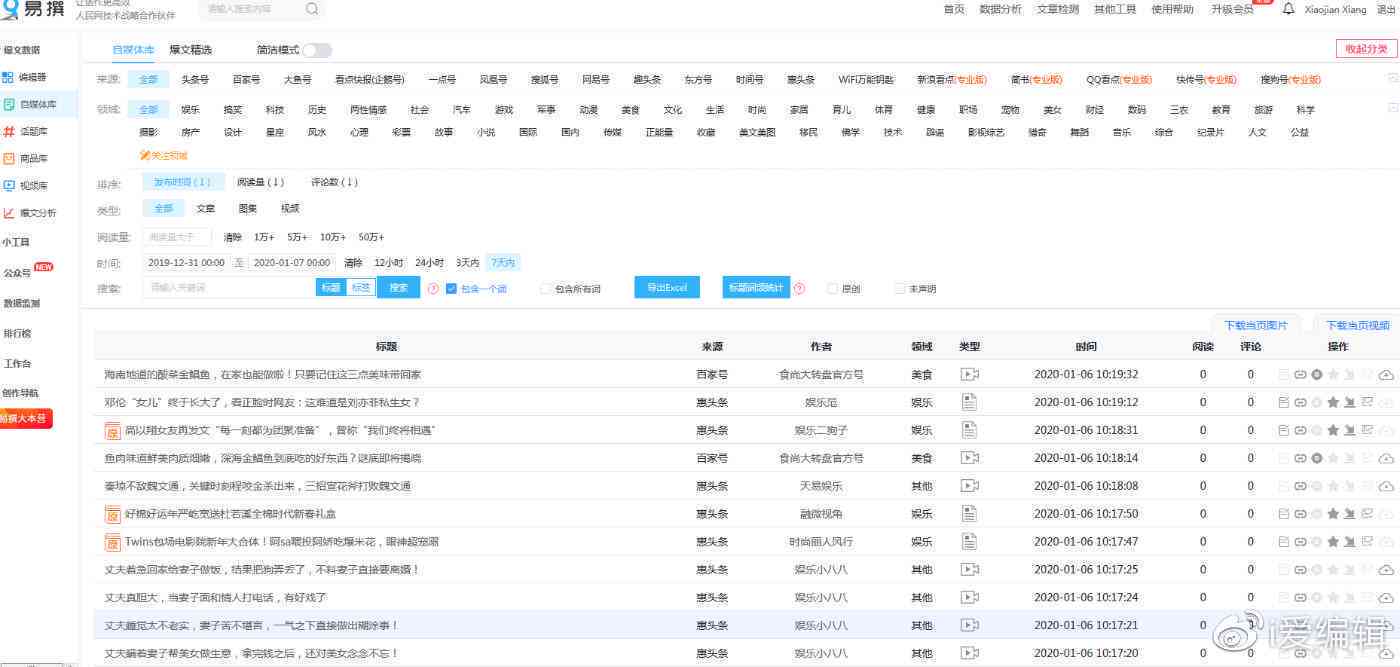The image size is (1400, 667).
Task: Filter type by 图集
Action: click(x=248, y=209)
